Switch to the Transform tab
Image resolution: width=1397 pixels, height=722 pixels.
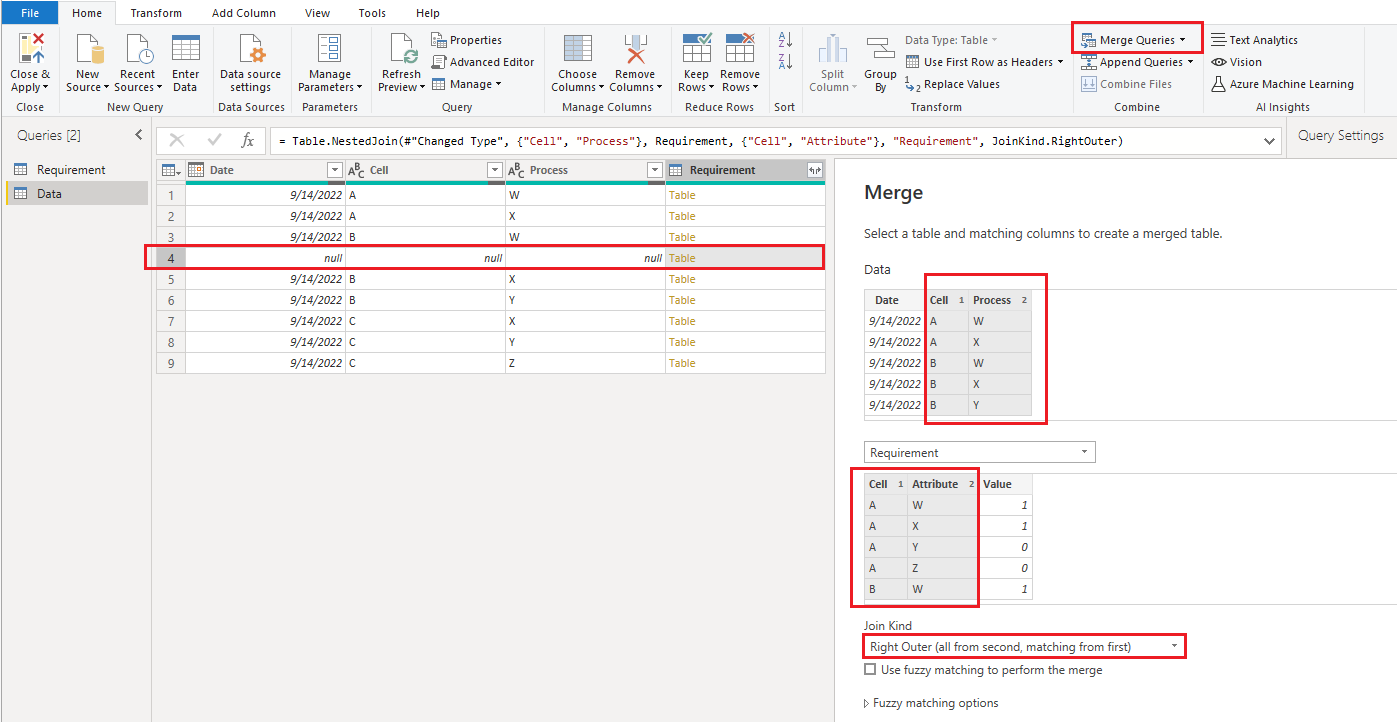[x=156, y=13]
